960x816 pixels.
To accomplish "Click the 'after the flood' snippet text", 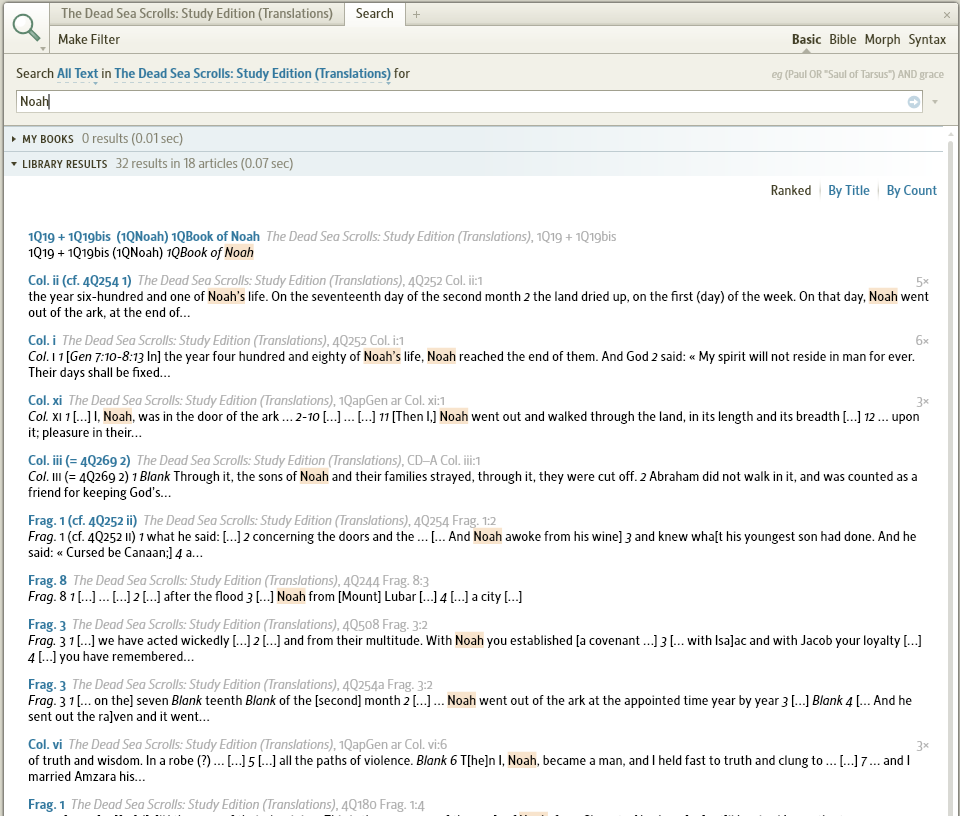I will click(203, 596).
